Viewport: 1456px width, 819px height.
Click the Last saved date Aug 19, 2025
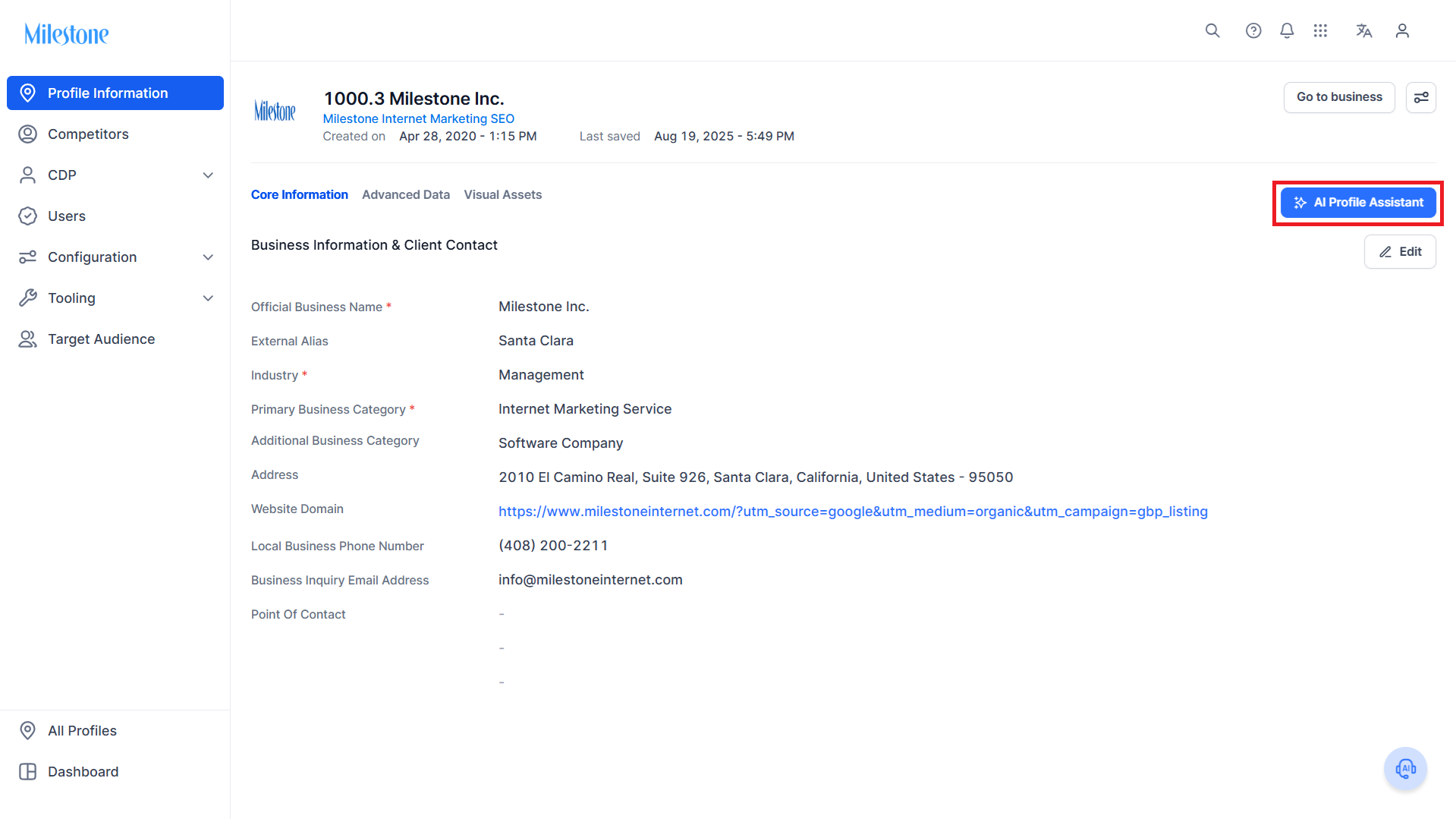pos(724,137)
